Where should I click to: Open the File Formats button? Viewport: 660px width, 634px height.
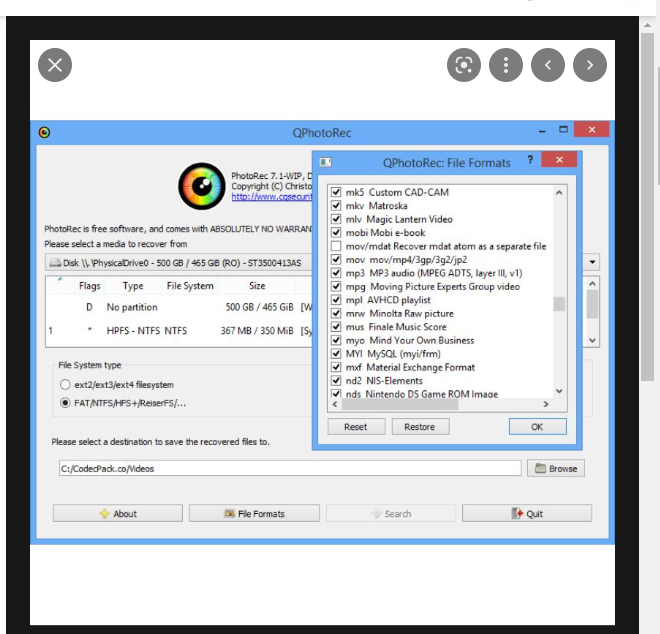[x=254, y=514]
